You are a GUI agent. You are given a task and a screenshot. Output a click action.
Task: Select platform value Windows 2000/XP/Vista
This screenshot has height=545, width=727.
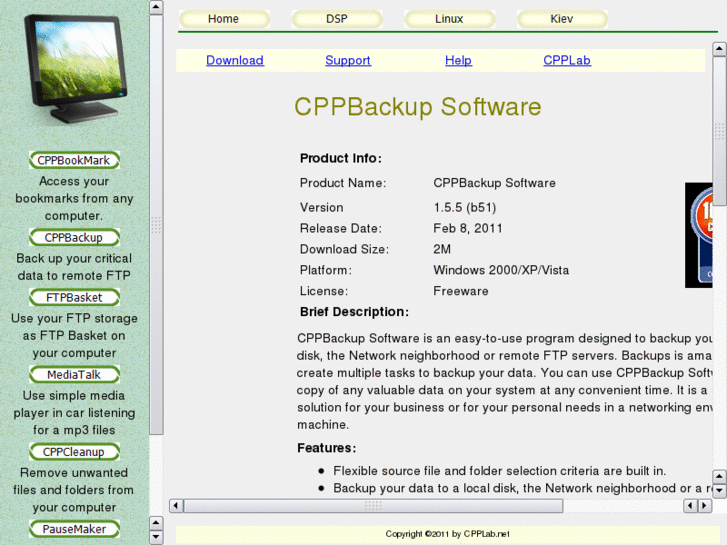(501, 270)
